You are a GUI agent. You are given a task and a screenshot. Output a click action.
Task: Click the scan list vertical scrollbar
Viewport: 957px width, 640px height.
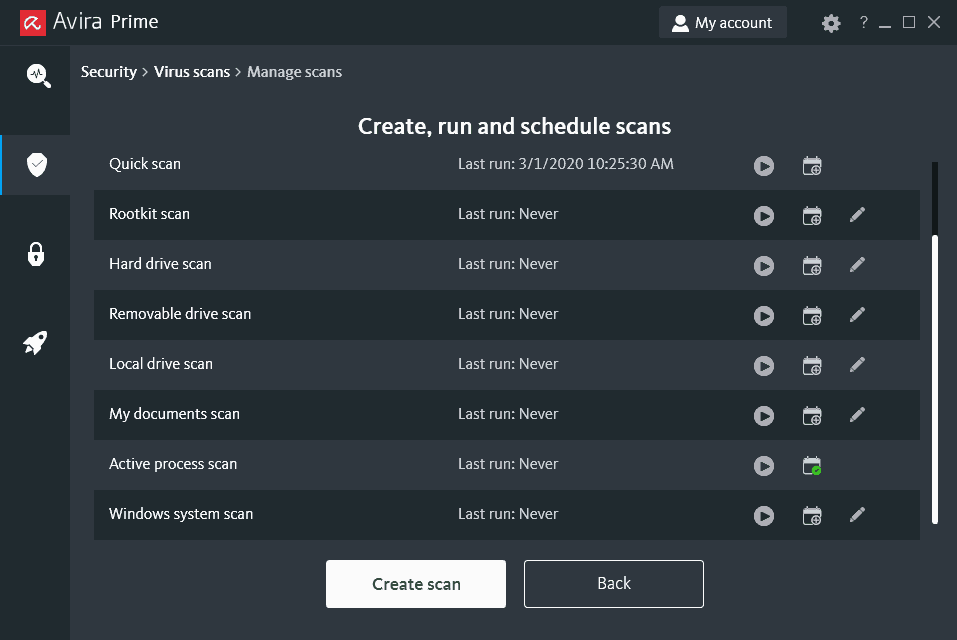pos(934,379)
